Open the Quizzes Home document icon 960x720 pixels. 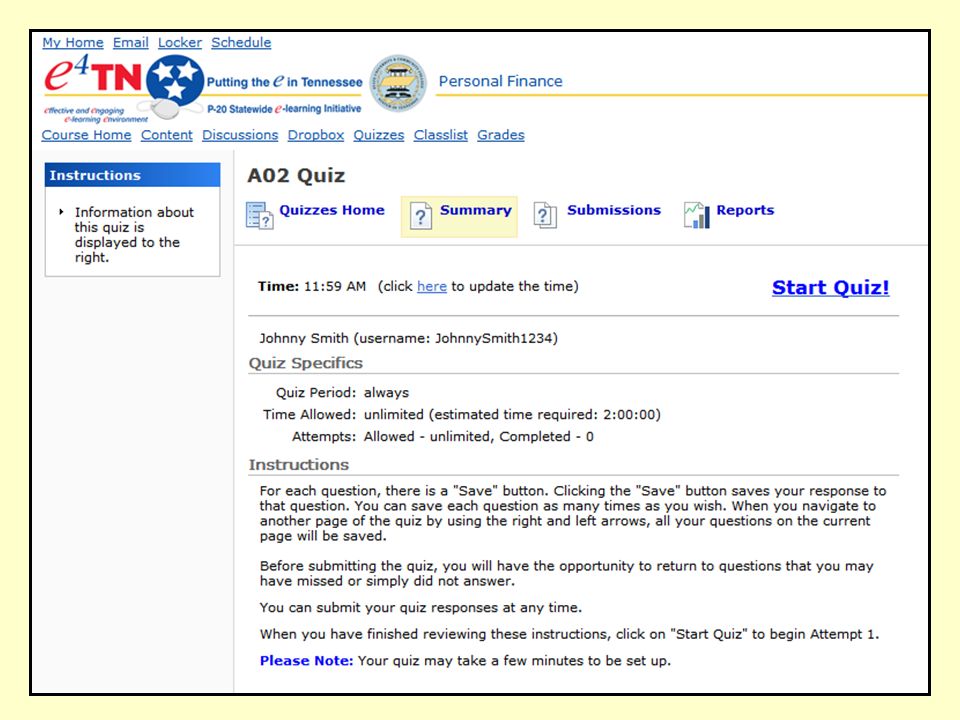point(259,216)
